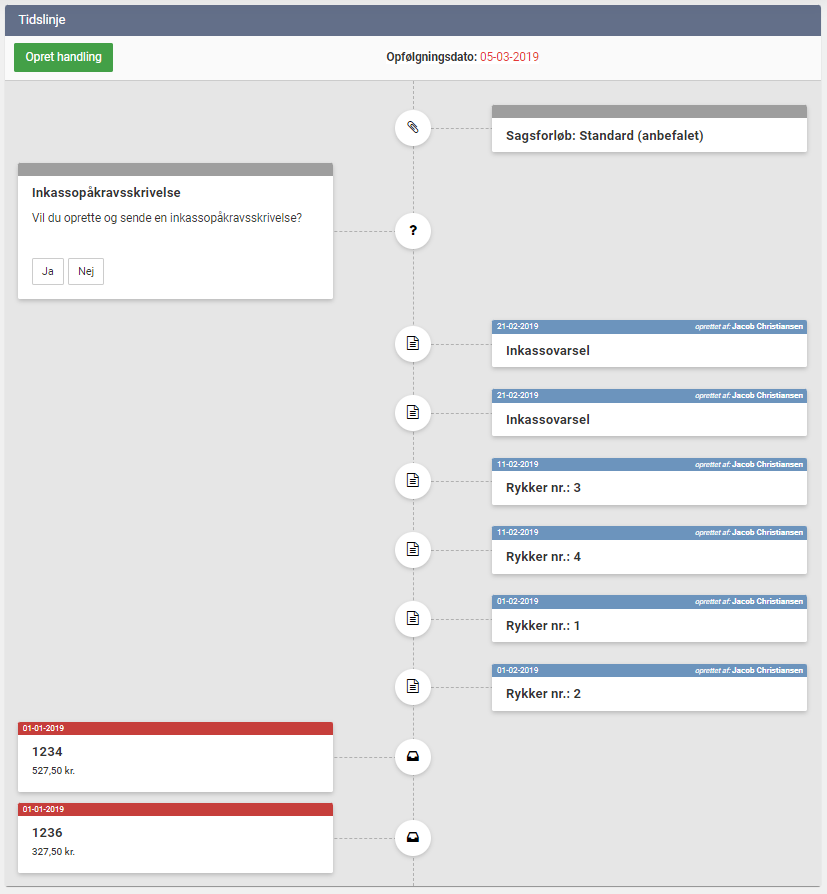Click document icon beside Rykker nr.: 1
This screenshot has width=827, height=894.
[x=413, y=618]
